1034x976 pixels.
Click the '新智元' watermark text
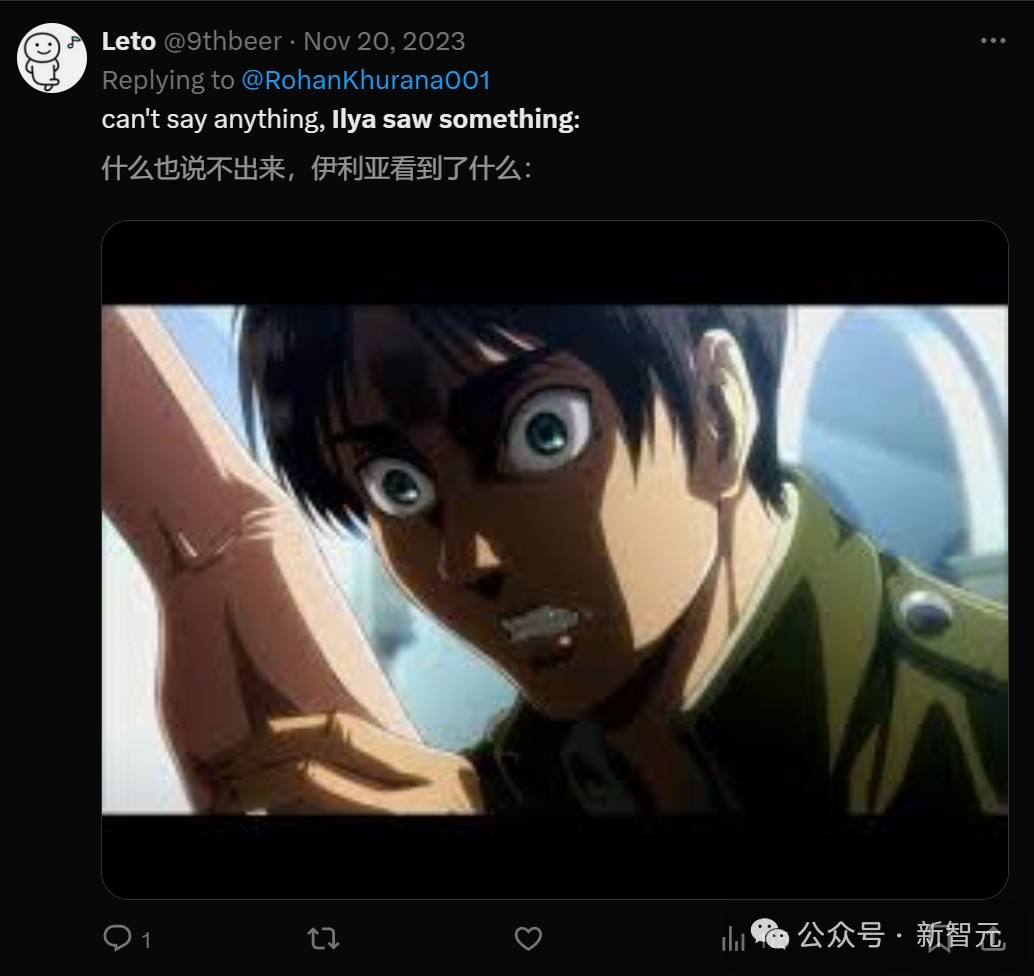point(958,934)
